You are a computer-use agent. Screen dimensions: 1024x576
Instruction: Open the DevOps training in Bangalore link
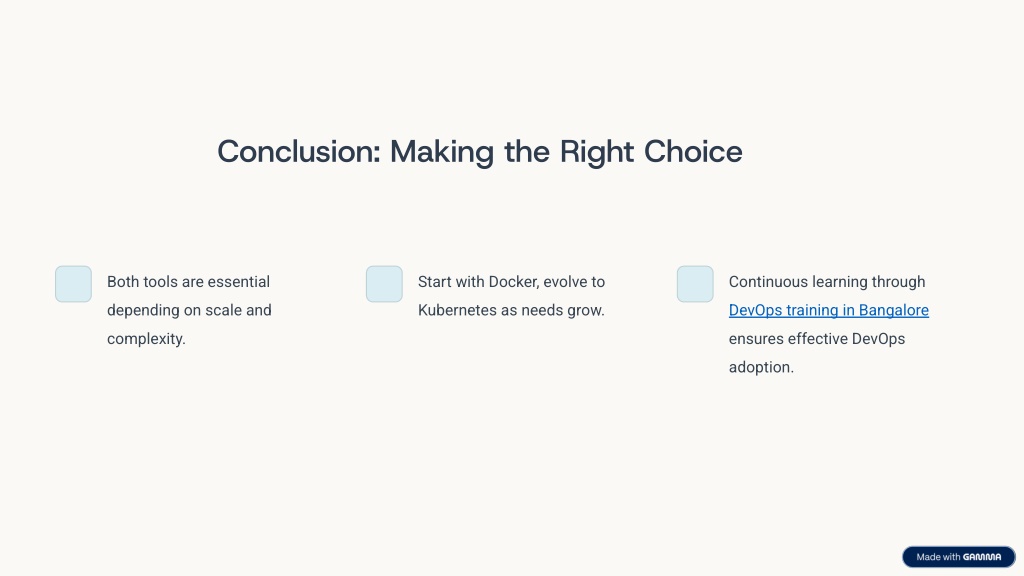[829, 310]
